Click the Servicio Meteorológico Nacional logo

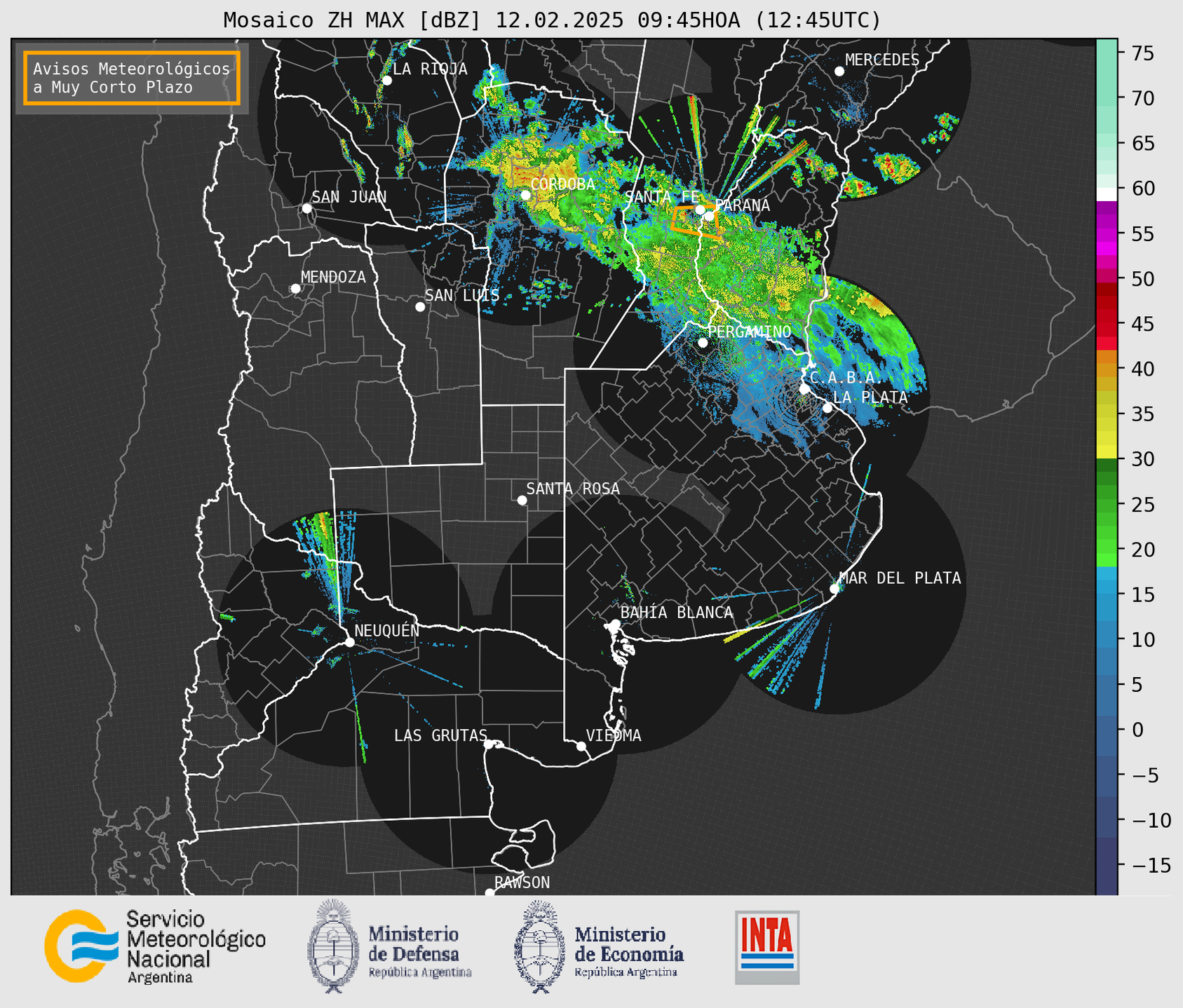point(81,946)
